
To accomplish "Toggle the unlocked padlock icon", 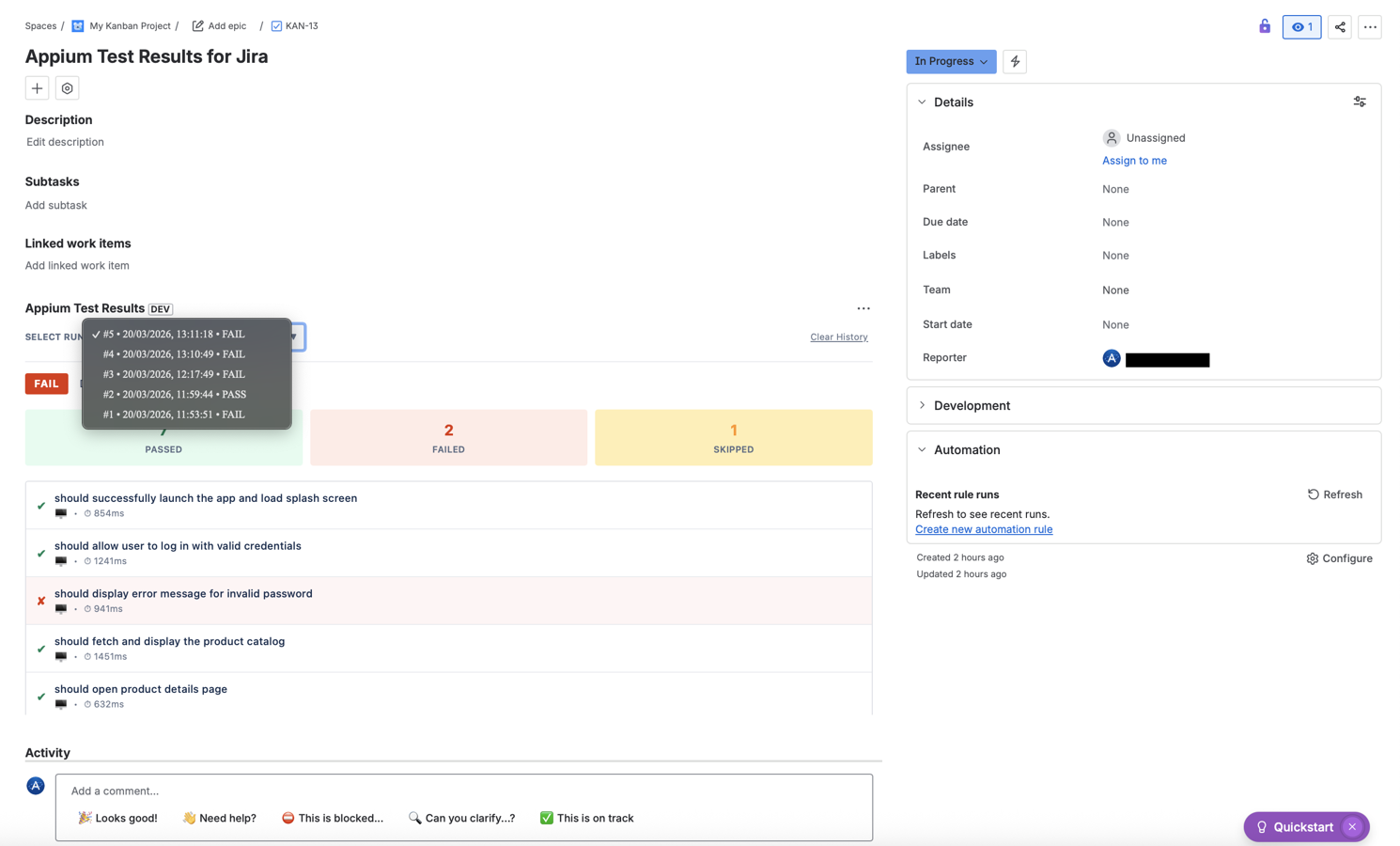I will 1264,26.
